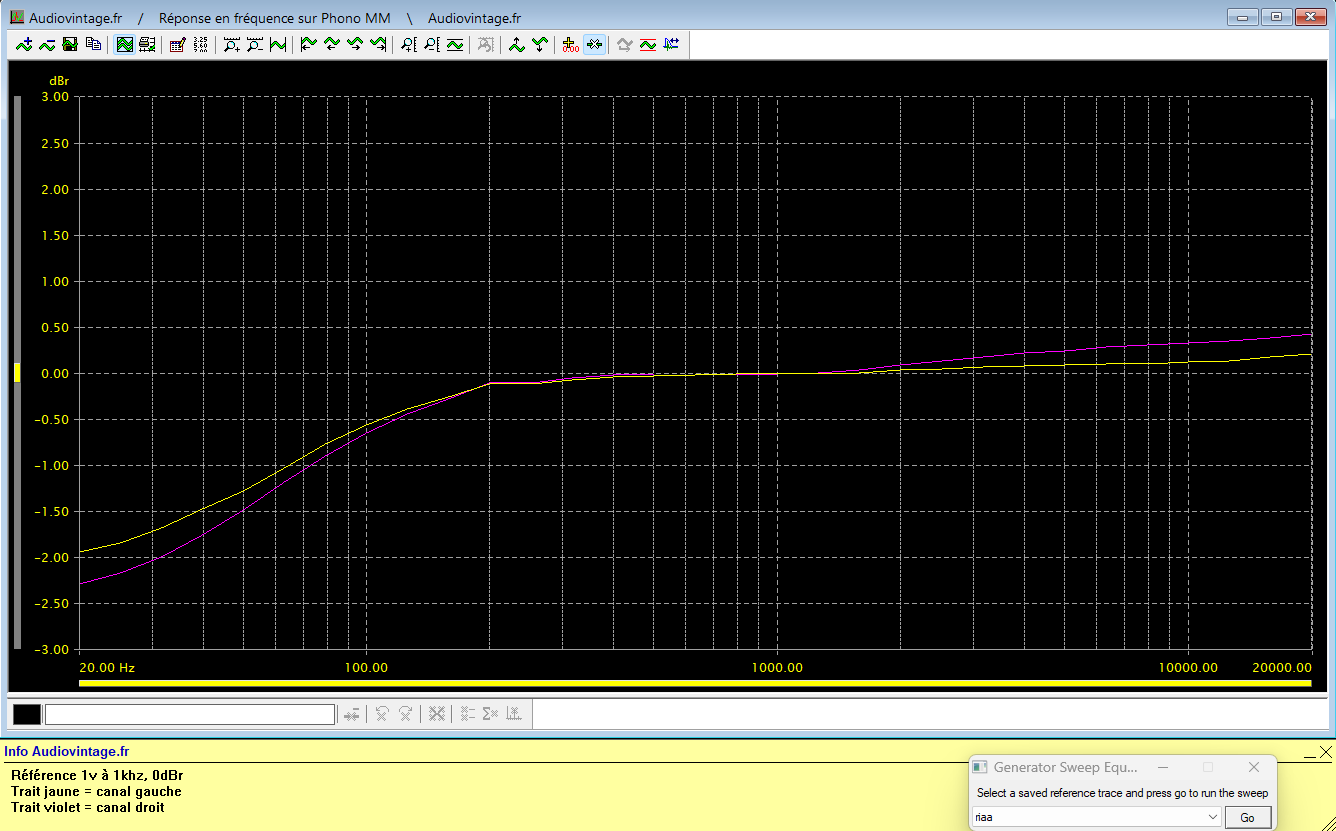
Task: Click the second greyed rotate-x icon in bottom toolbar
Action: 406,714
